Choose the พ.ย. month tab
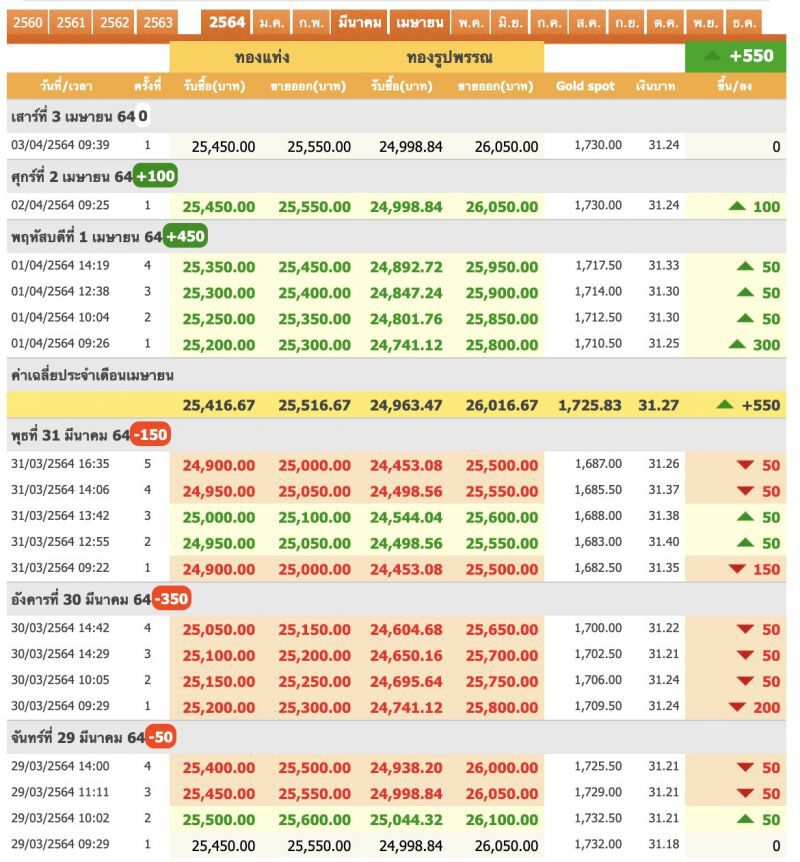 [705, 23]
